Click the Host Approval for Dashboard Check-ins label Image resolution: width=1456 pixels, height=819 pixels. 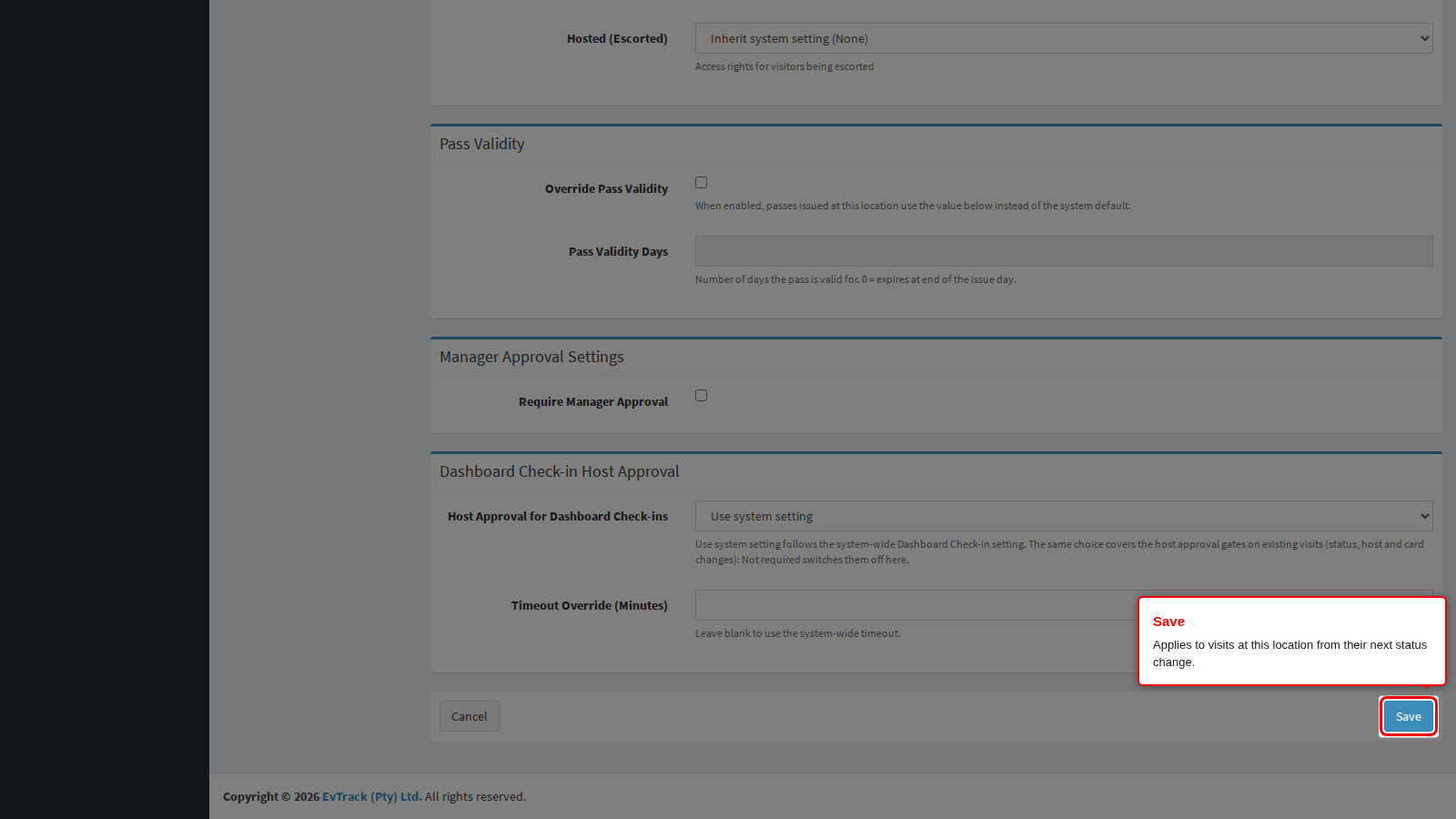pyautogui.click(x=558, y=516)
